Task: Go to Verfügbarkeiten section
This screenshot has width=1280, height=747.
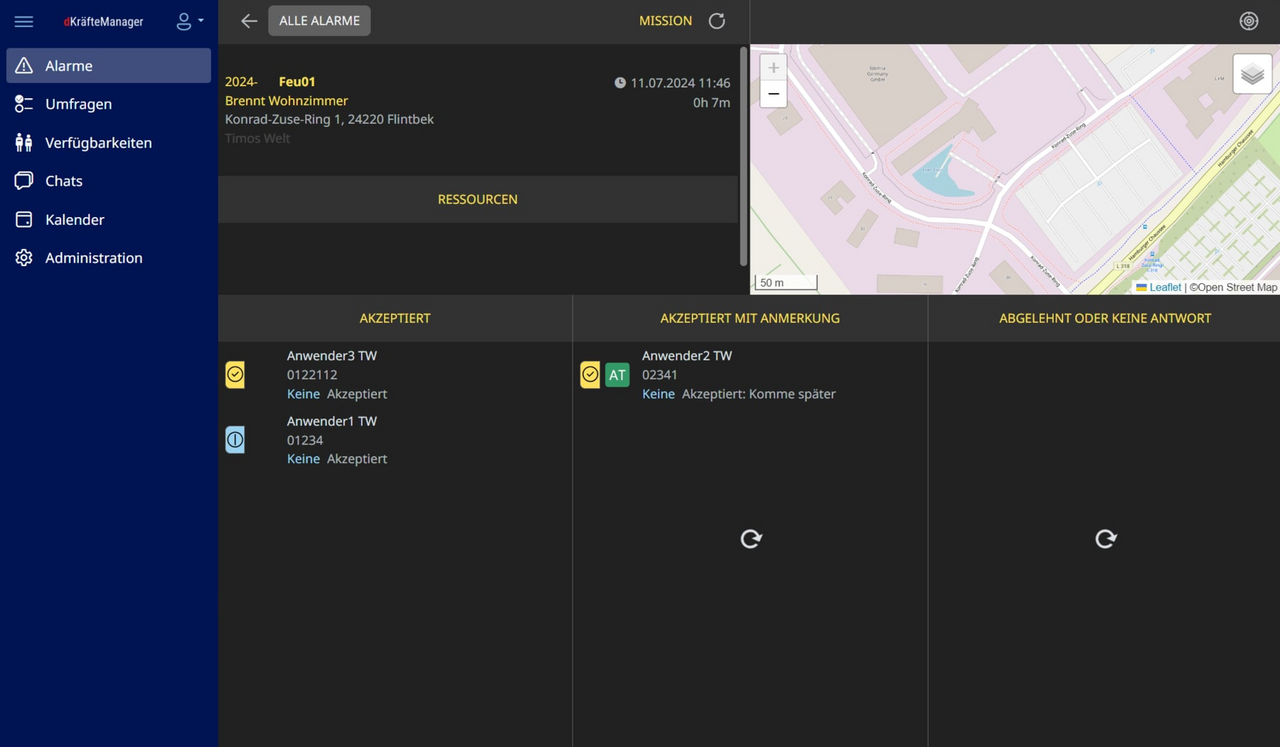Action: 98,143
